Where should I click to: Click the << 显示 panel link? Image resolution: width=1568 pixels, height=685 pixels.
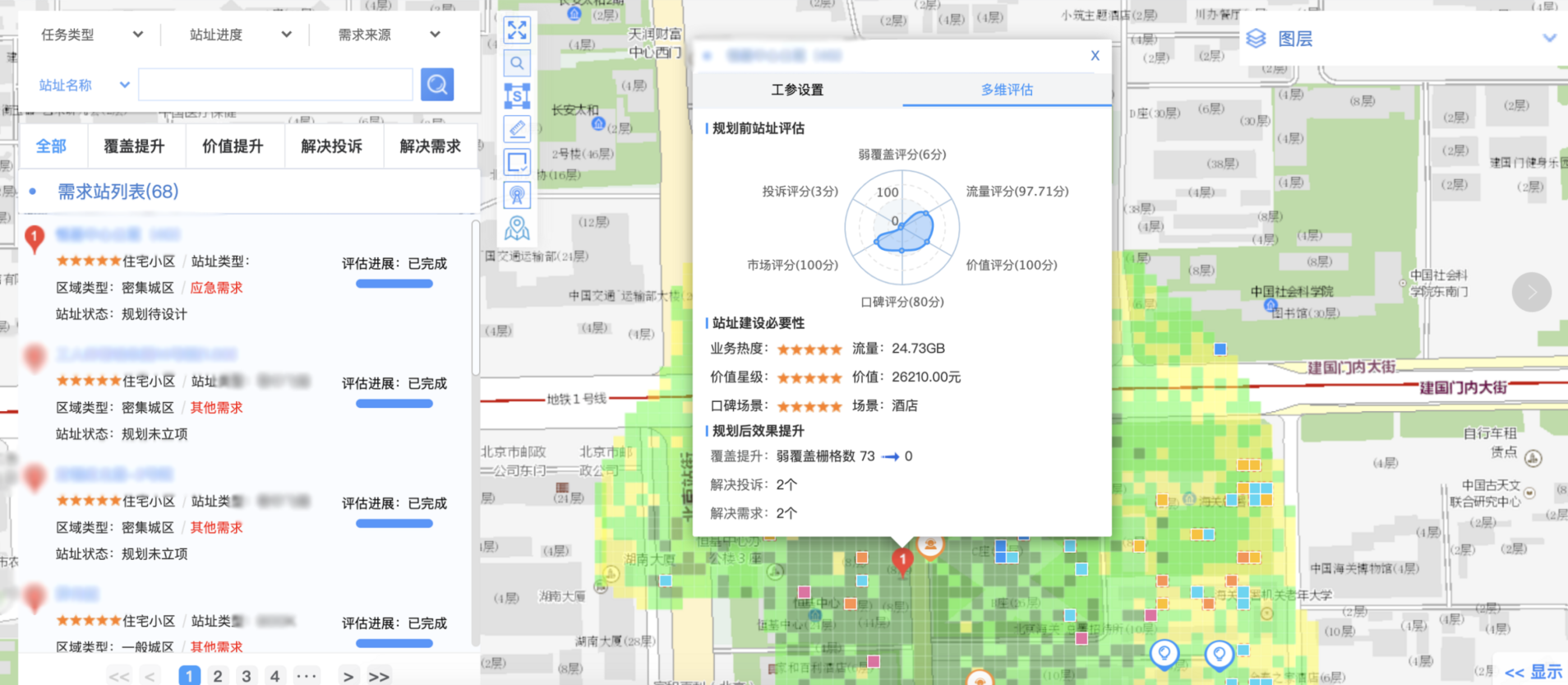point(1533,672)
